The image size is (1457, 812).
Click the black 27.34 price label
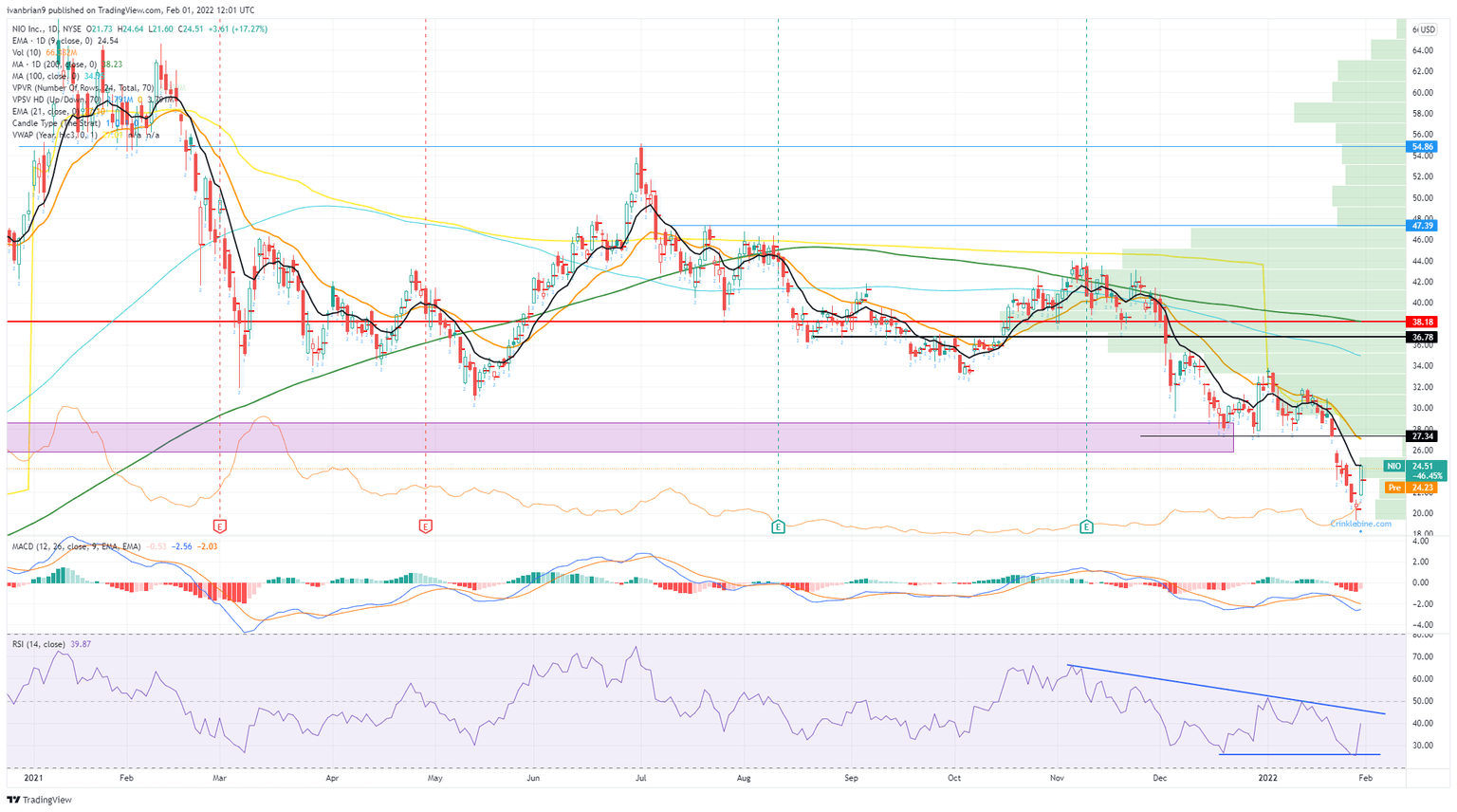(x=1422, y=436)
